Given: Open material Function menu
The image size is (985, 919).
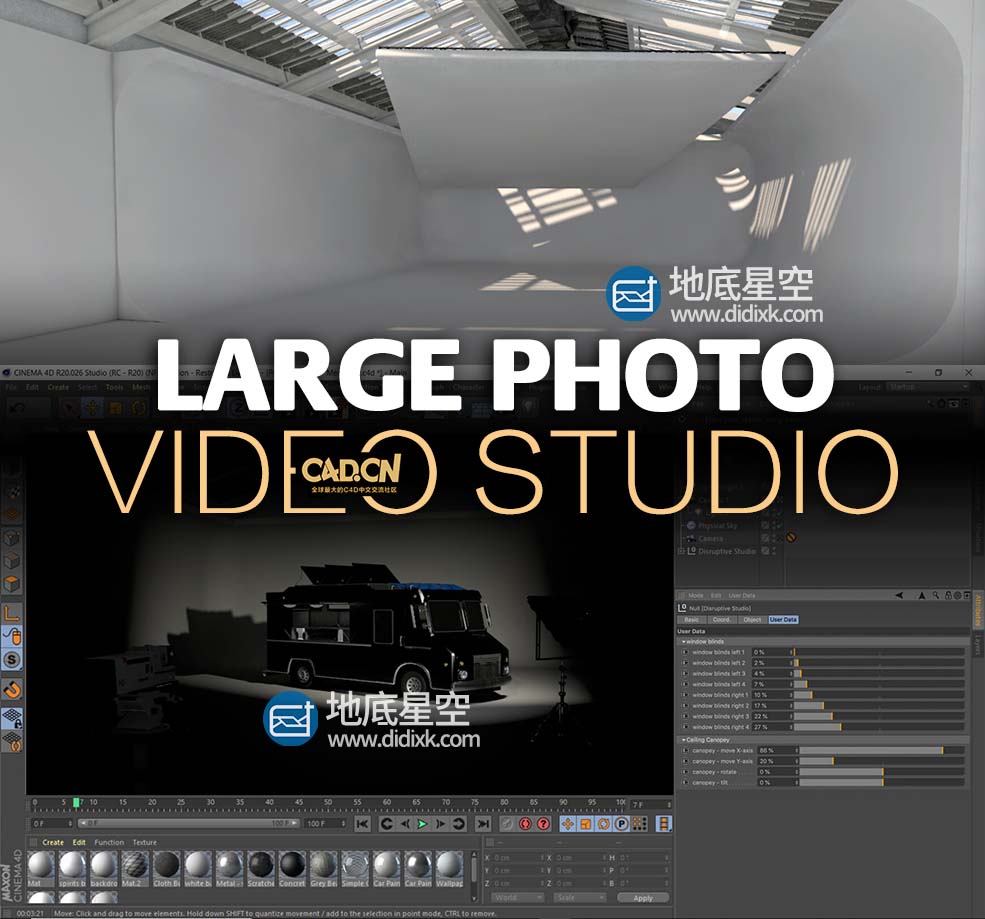Looking at the screenshot, I should coord(109,842).
